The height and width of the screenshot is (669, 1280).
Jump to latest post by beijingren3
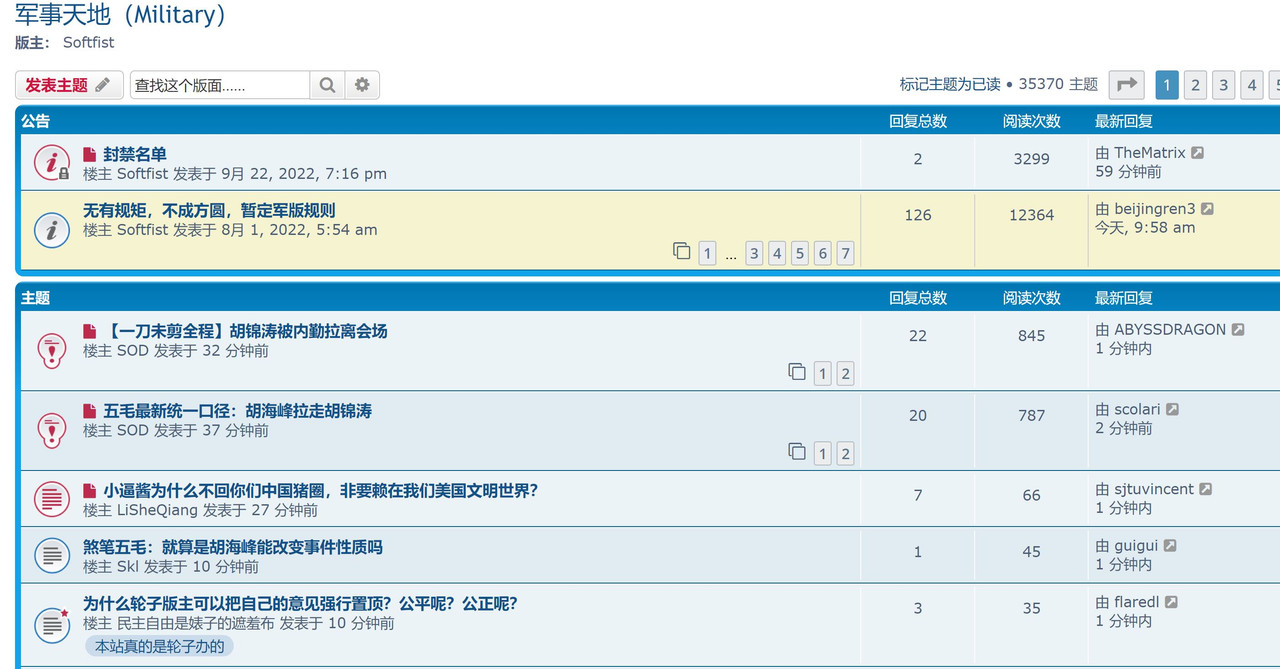click(1207, 209)
